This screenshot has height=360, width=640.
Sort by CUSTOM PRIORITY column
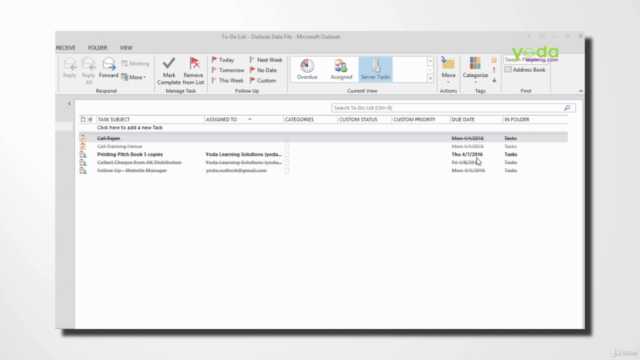coord(420,119)
